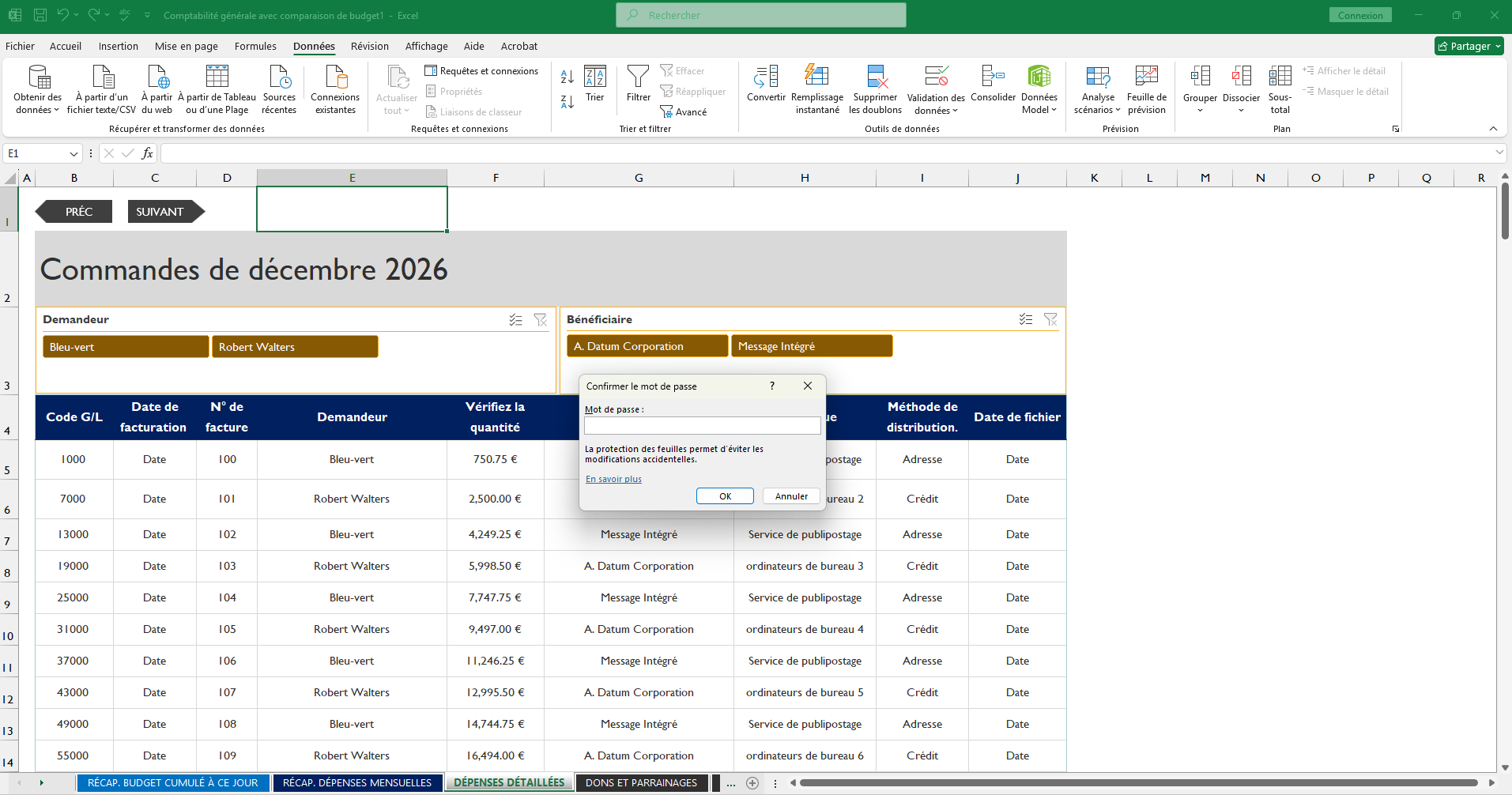Open the DONS ET PARRAINAGES sheet tab
Screen dimensions: 1512x795
[x=641, y=782]
